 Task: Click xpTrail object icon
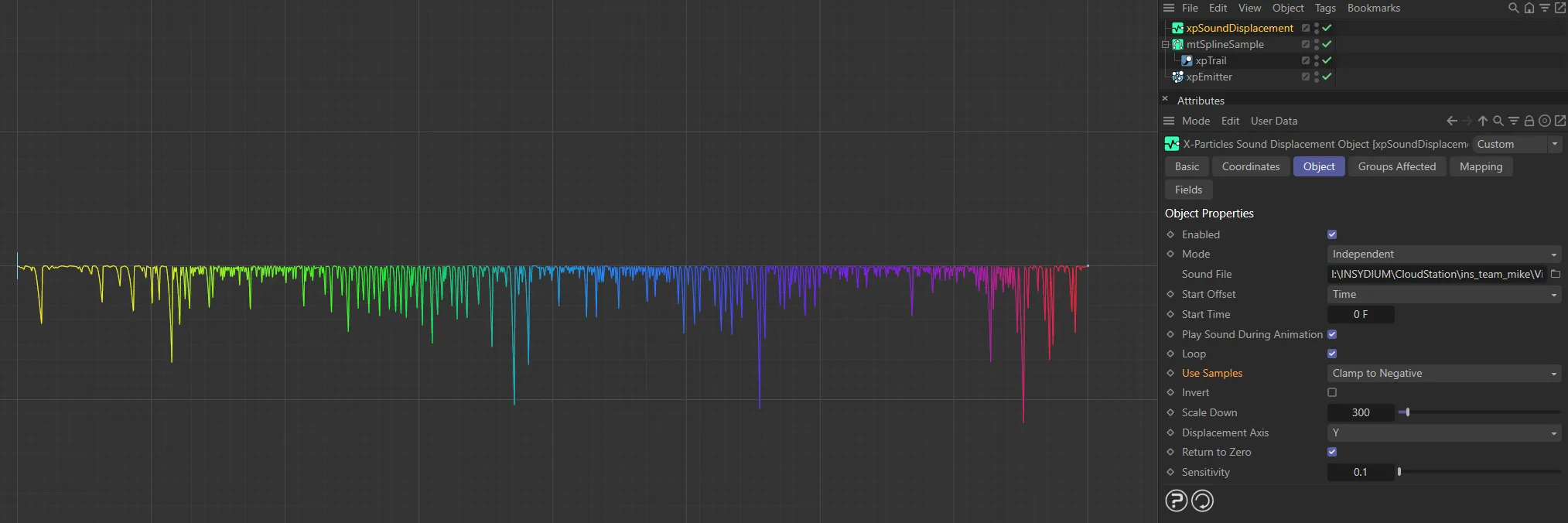(x=1187, y=60)
